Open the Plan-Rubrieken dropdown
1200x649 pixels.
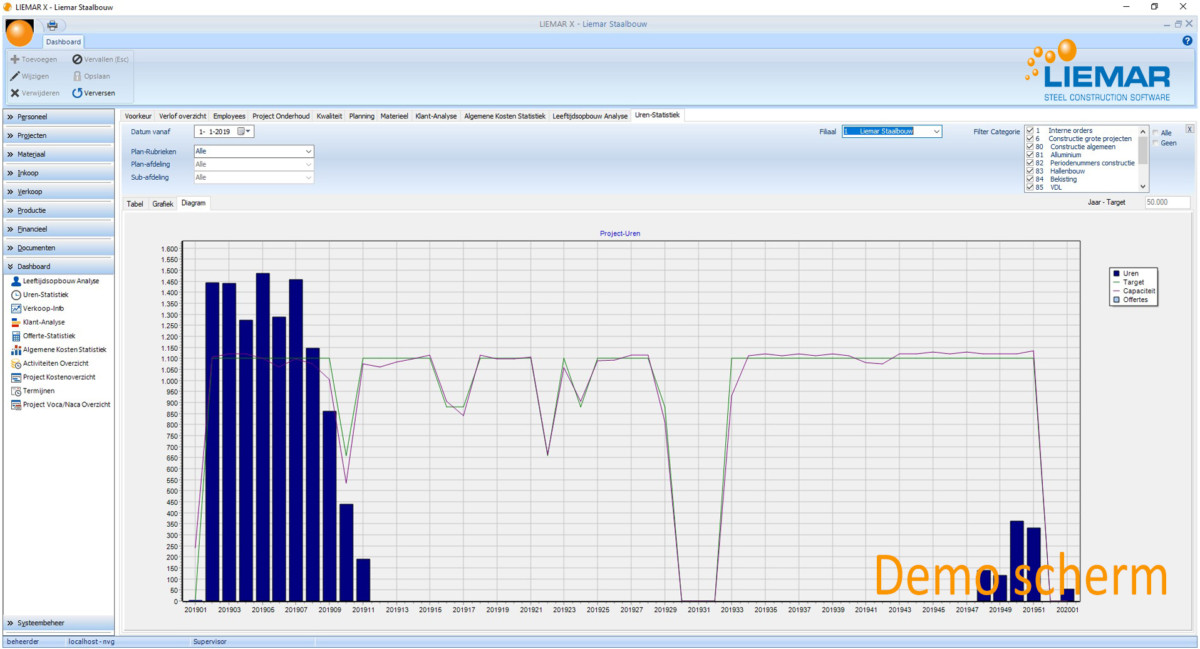309,151
